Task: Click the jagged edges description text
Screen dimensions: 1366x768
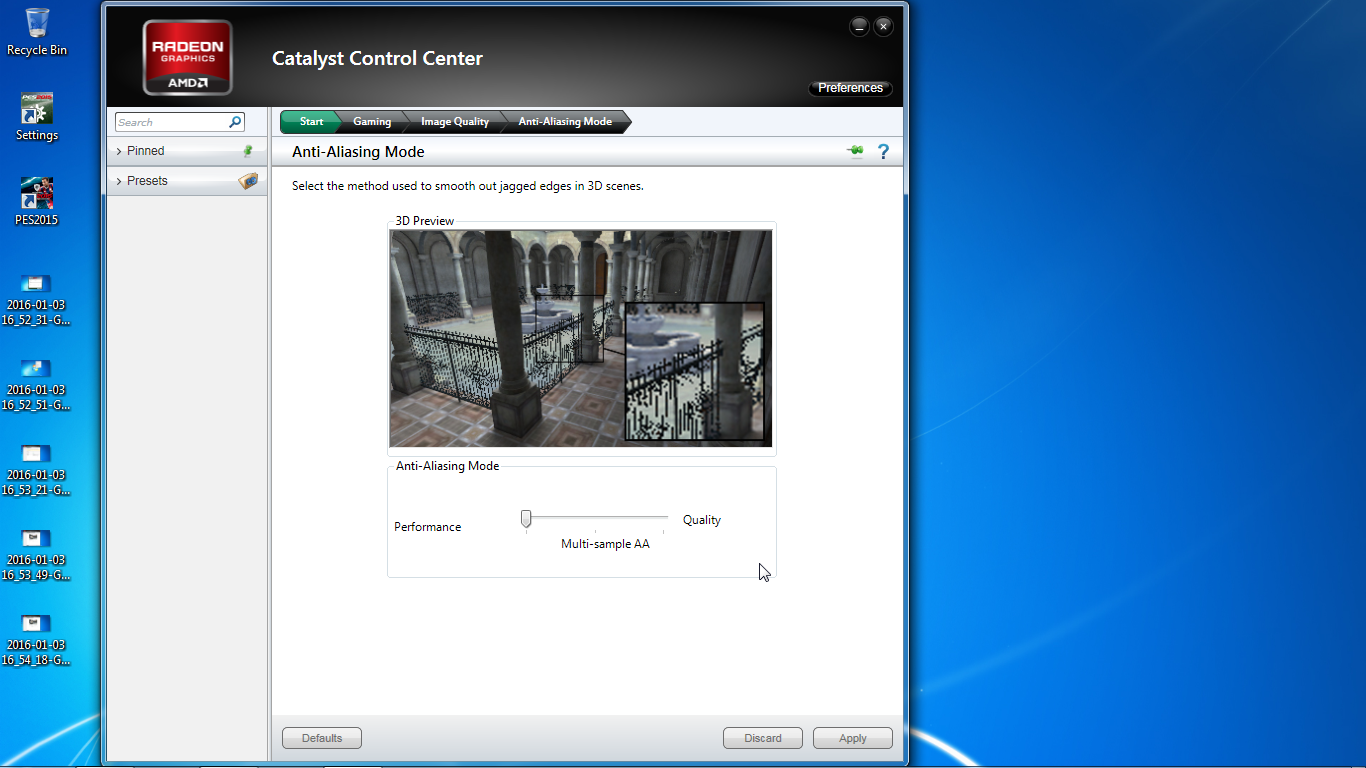Action: click(x=468, y=186)
